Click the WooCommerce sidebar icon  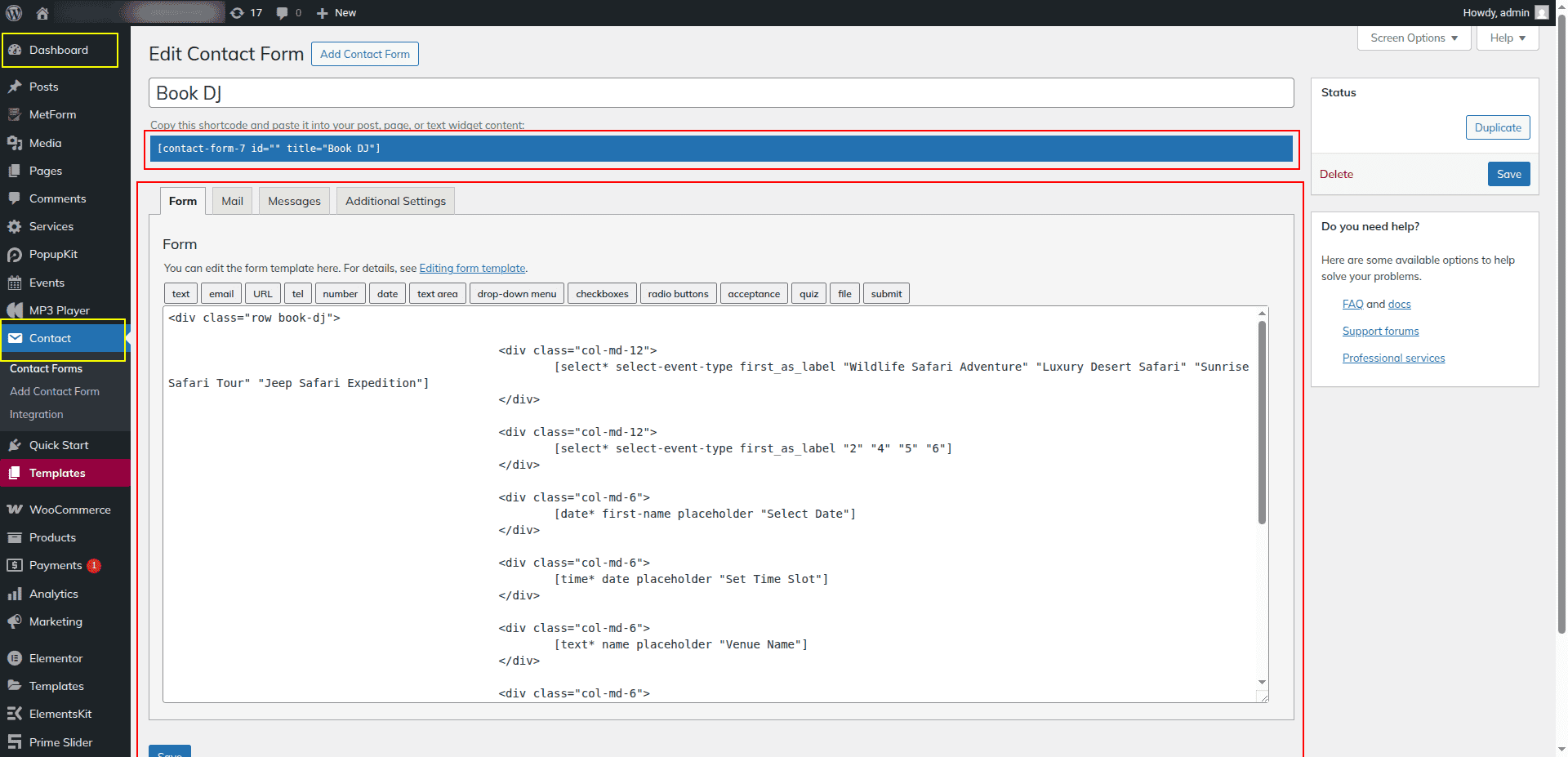[15, 510]
